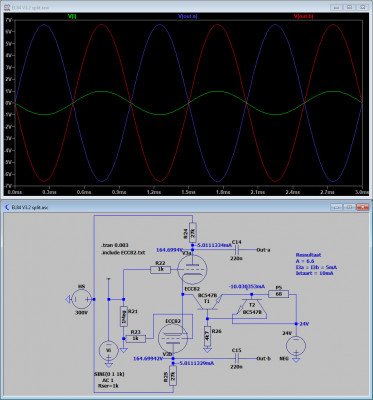This screenshot has height=400, width=373.
Task: Minimize the waveform plot window
Action: (x=336, y=7)
